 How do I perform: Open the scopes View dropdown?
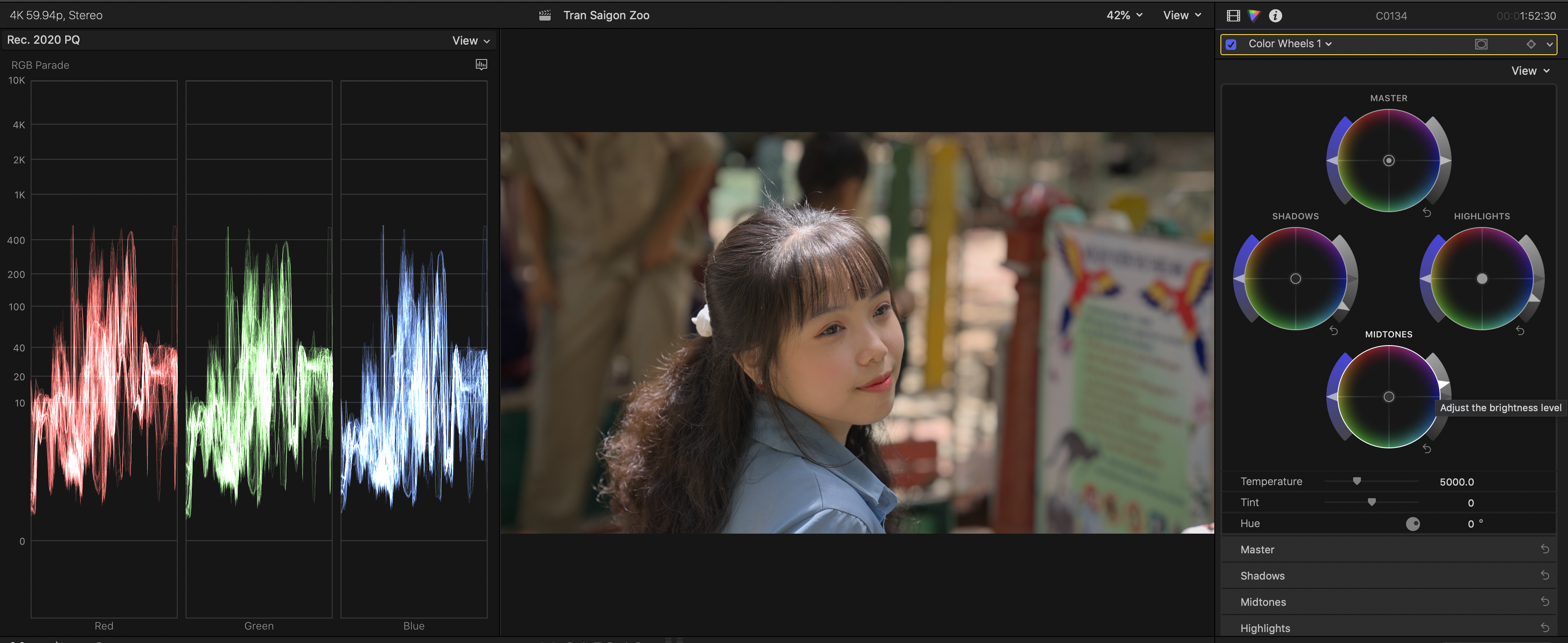(471, 41)
